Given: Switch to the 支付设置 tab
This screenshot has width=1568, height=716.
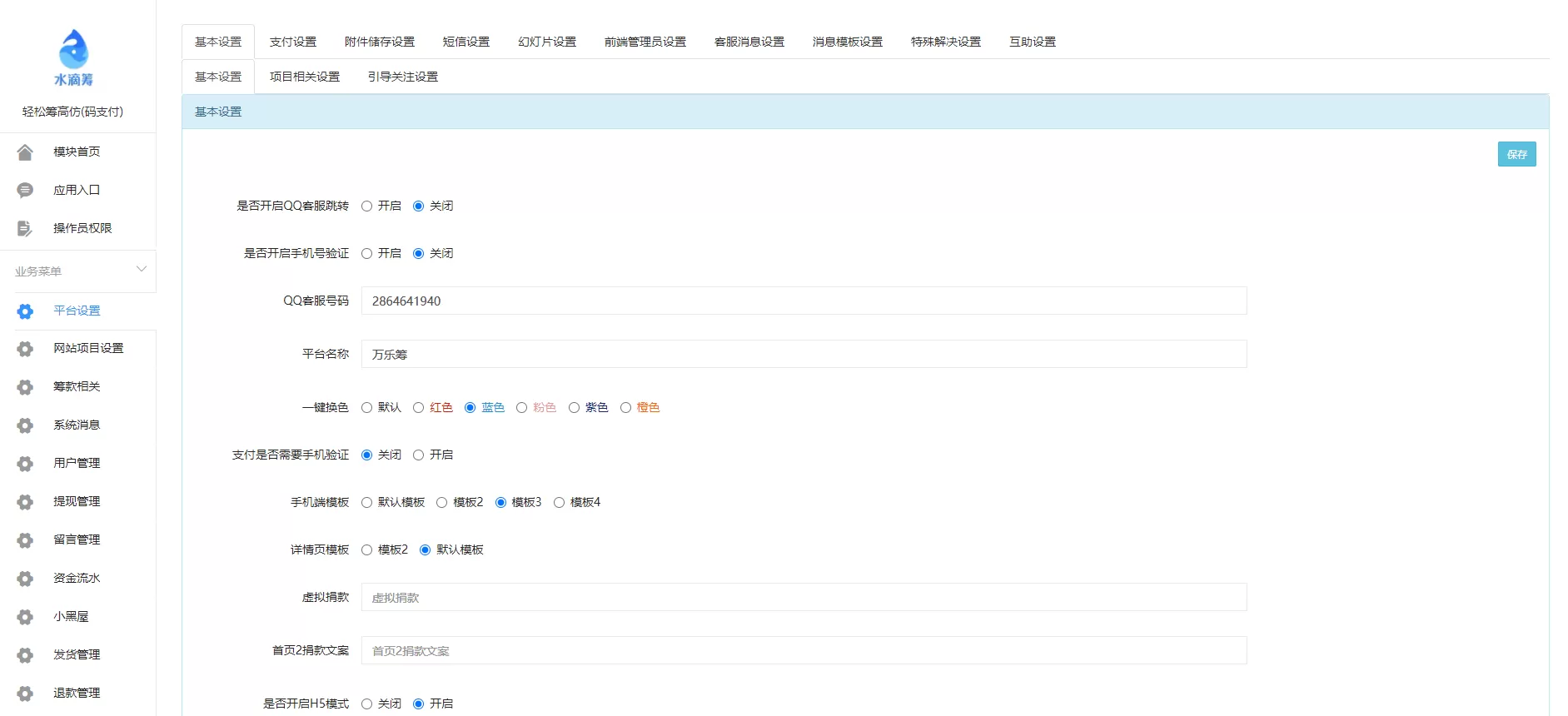Looking at the screenshot, I should [x=292, y=42].
